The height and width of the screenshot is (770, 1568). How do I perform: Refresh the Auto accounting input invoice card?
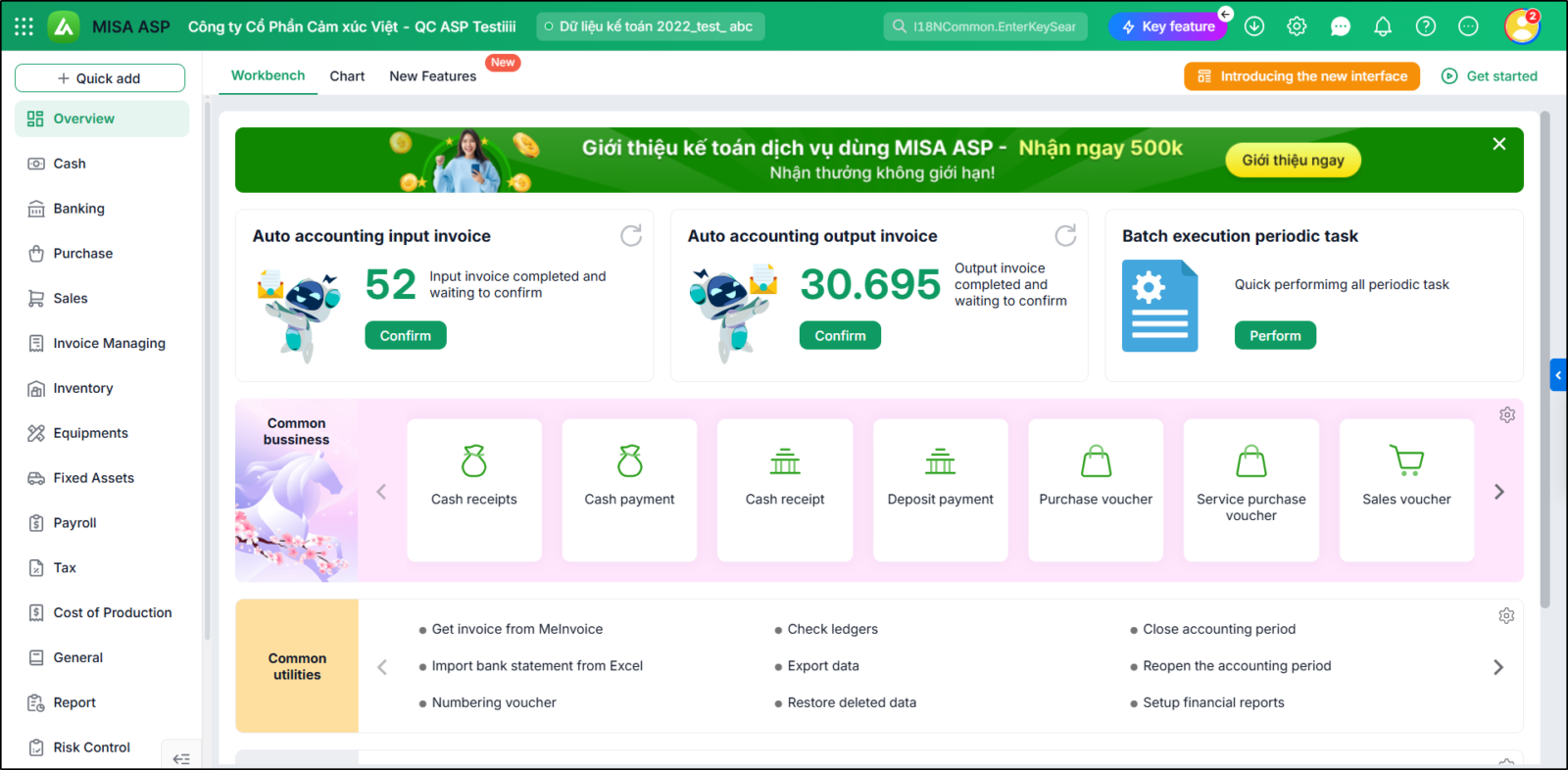pos(631,235)
